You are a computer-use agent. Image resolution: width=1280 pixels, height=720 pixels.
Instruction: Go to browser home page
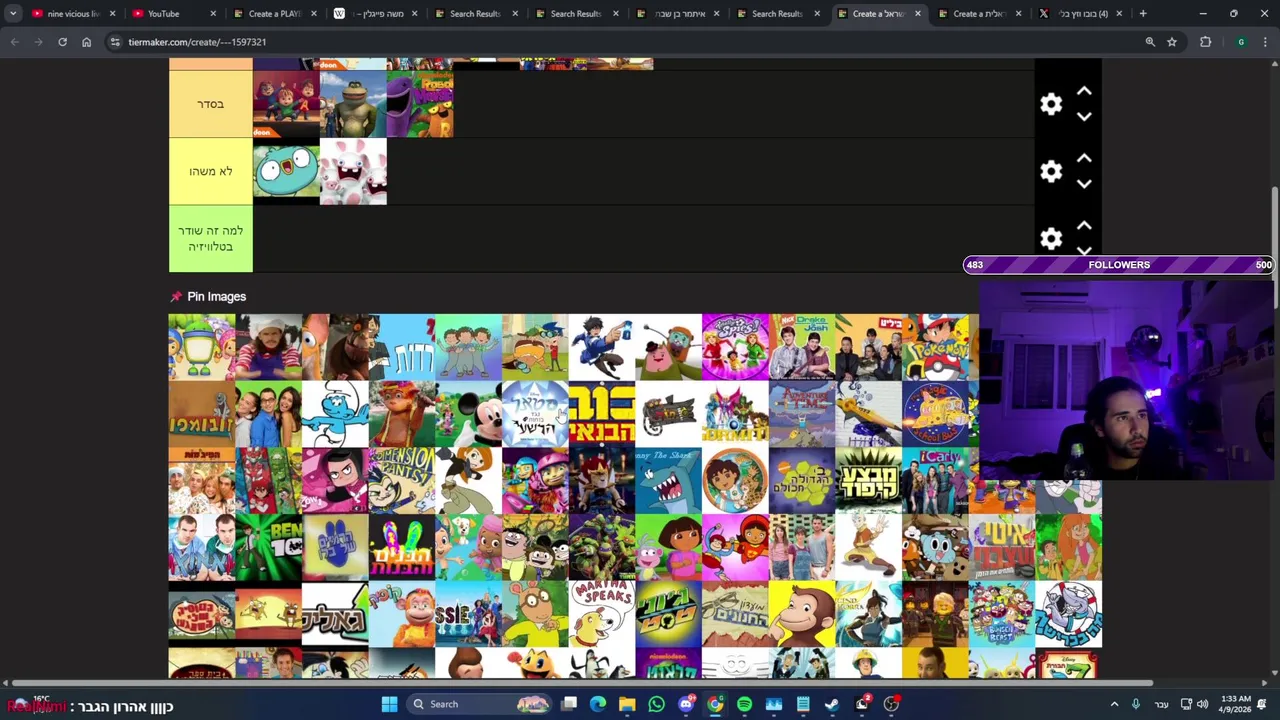click(x=86, y=42)
